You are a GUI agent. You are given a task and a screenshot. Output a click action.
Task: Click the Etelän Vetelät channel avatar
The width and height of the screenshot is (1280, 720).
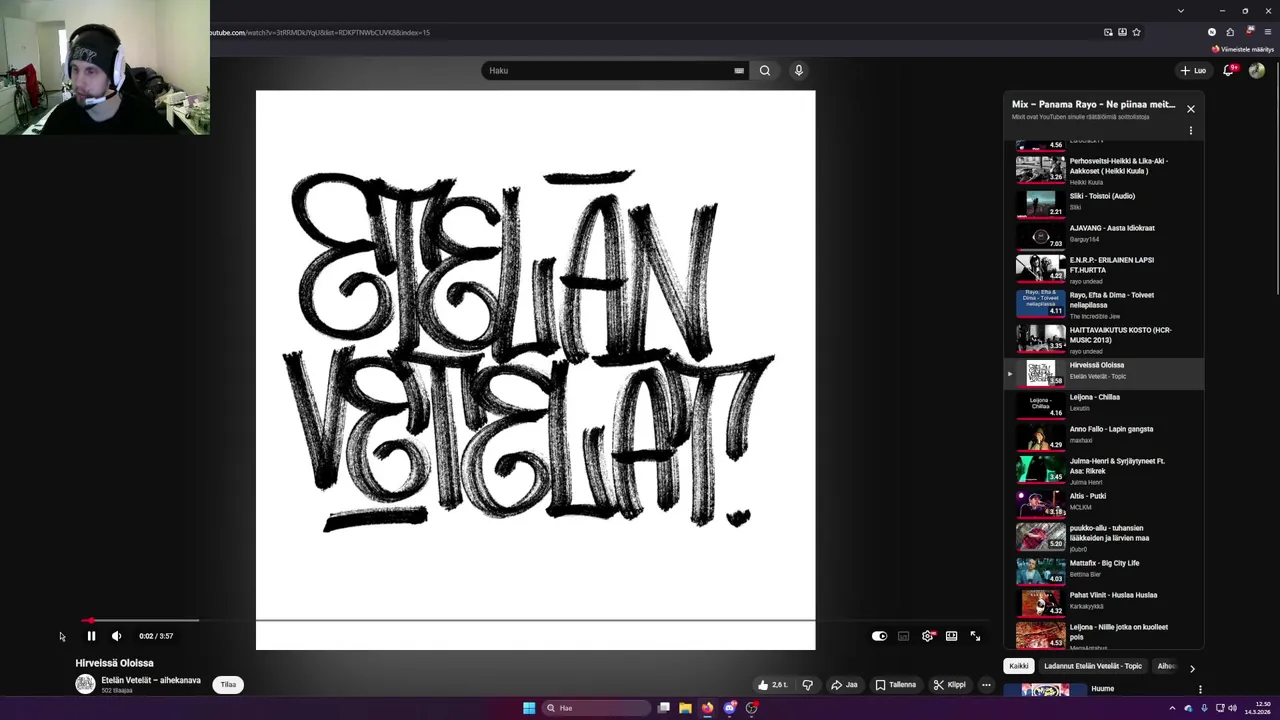[85, 684]
